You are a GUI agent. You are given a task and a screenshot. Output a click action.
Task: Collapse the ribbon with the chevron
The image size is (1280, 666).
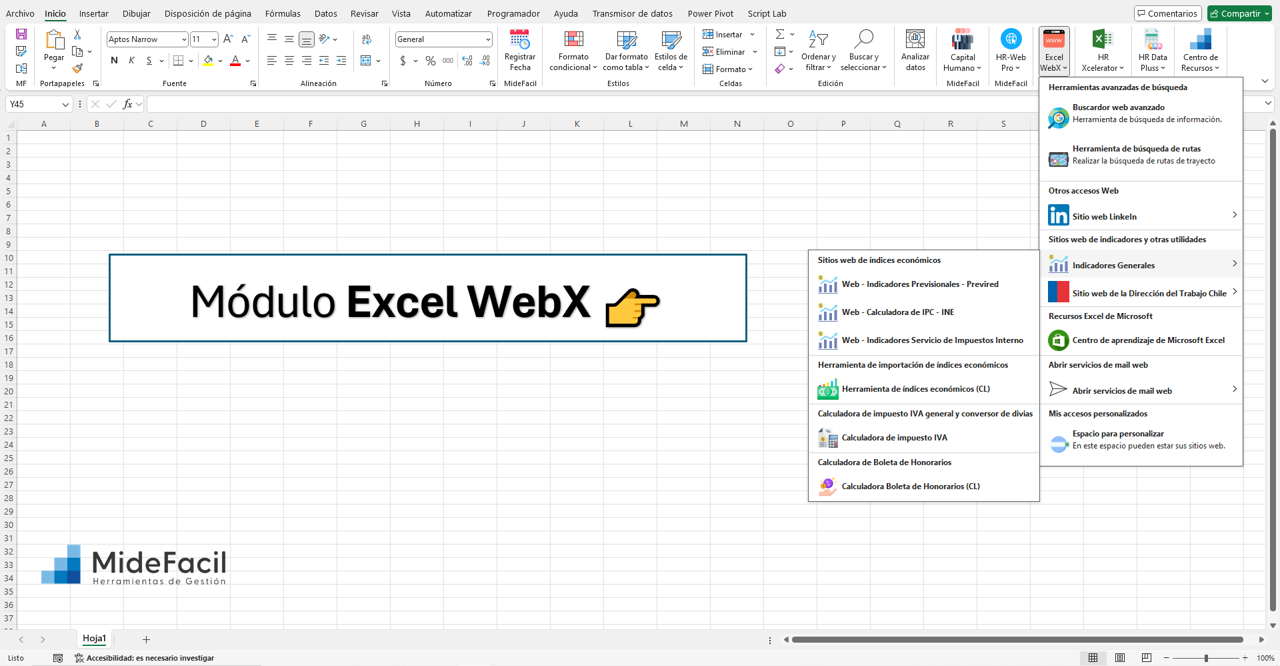click(x=1265, y=82)
